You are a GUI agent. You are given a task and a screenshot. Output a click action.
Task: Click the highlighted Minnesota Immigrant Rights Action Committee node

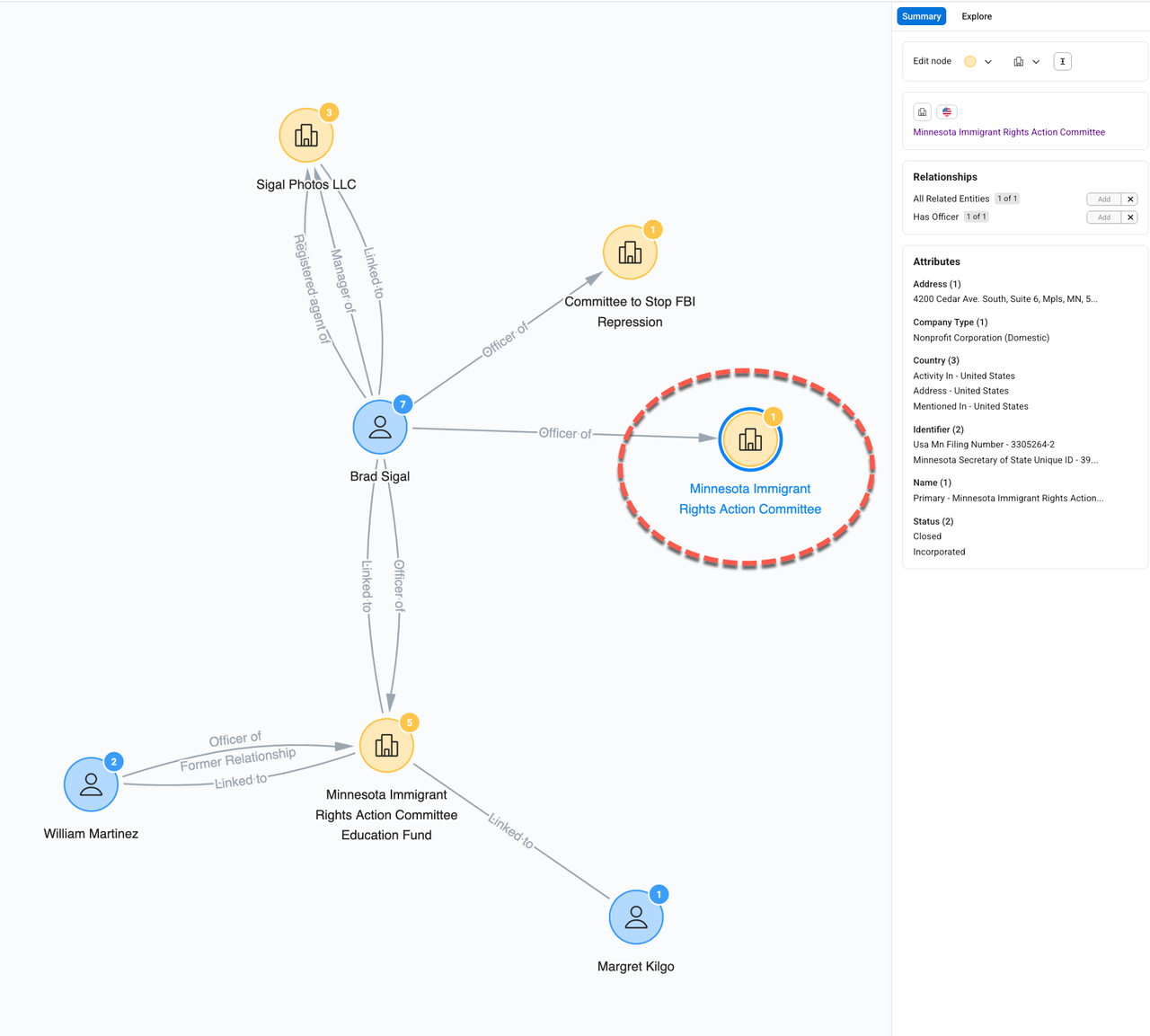(749, 439)
